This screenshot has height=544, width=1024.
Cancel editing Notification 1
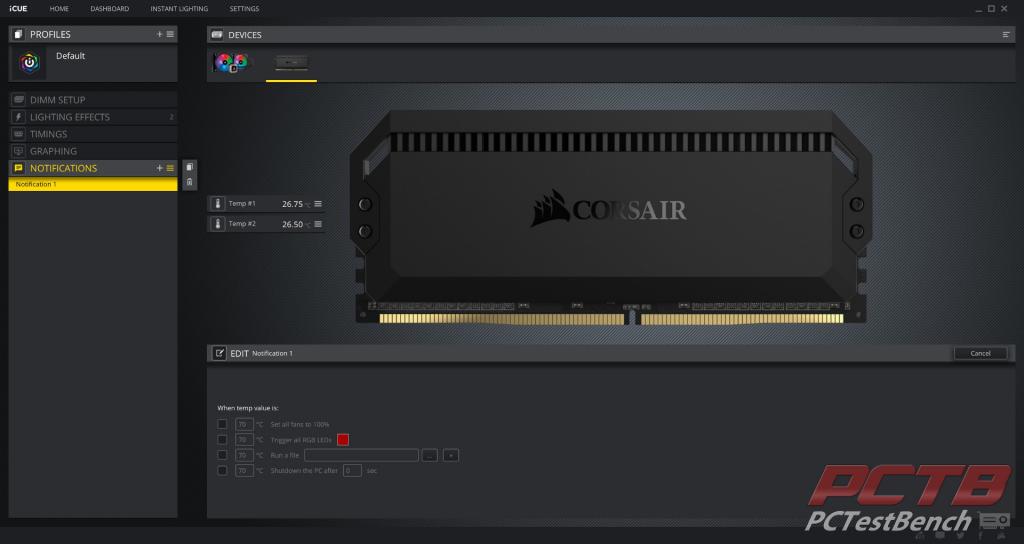coord(980,353)
